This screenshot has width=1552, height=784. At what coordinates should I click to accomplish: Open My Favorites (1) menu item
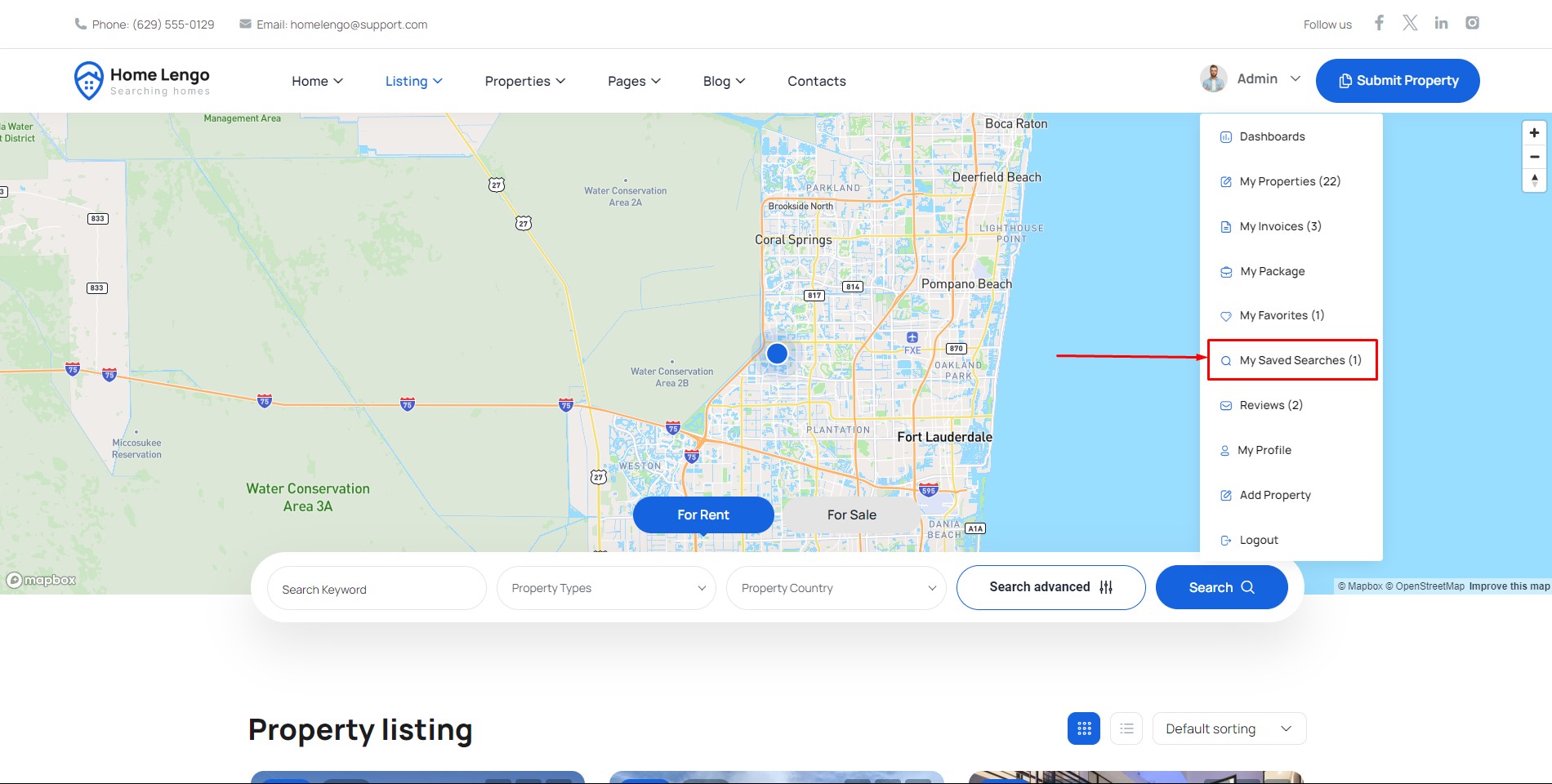tap(1282, 315)
